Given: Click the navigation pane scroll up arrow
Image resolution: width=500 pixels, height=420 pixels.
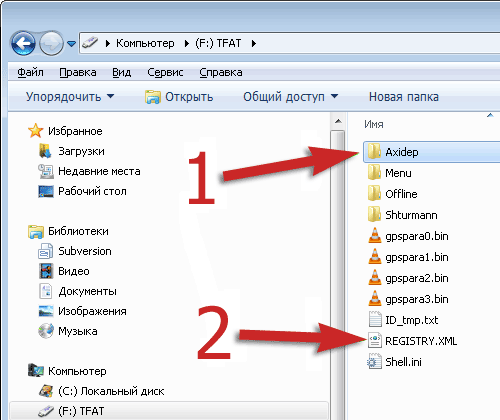Looking at the screenshot, I should point(338,121).
